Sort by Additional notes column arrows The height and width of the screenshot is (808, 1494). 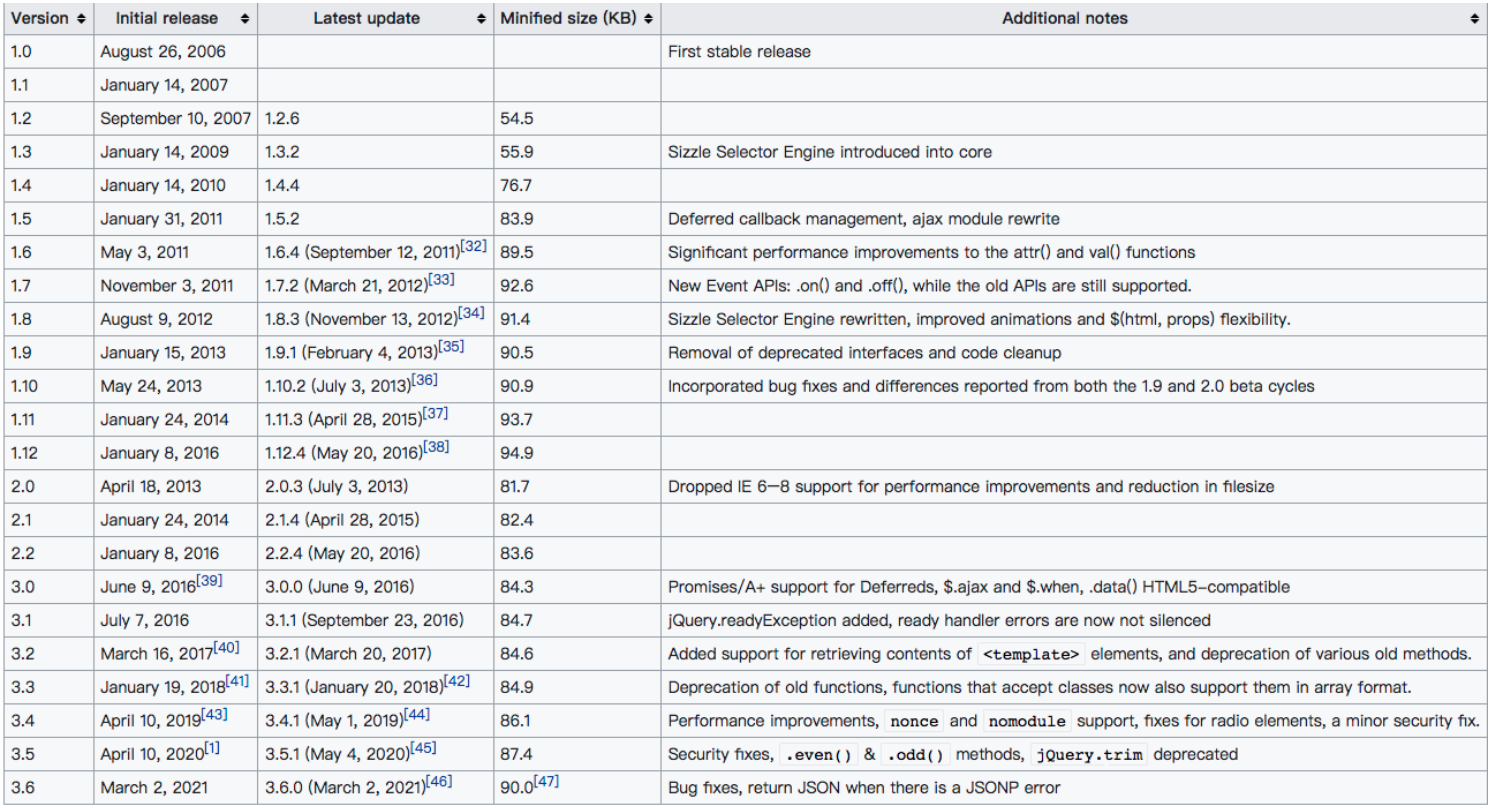1474,19
